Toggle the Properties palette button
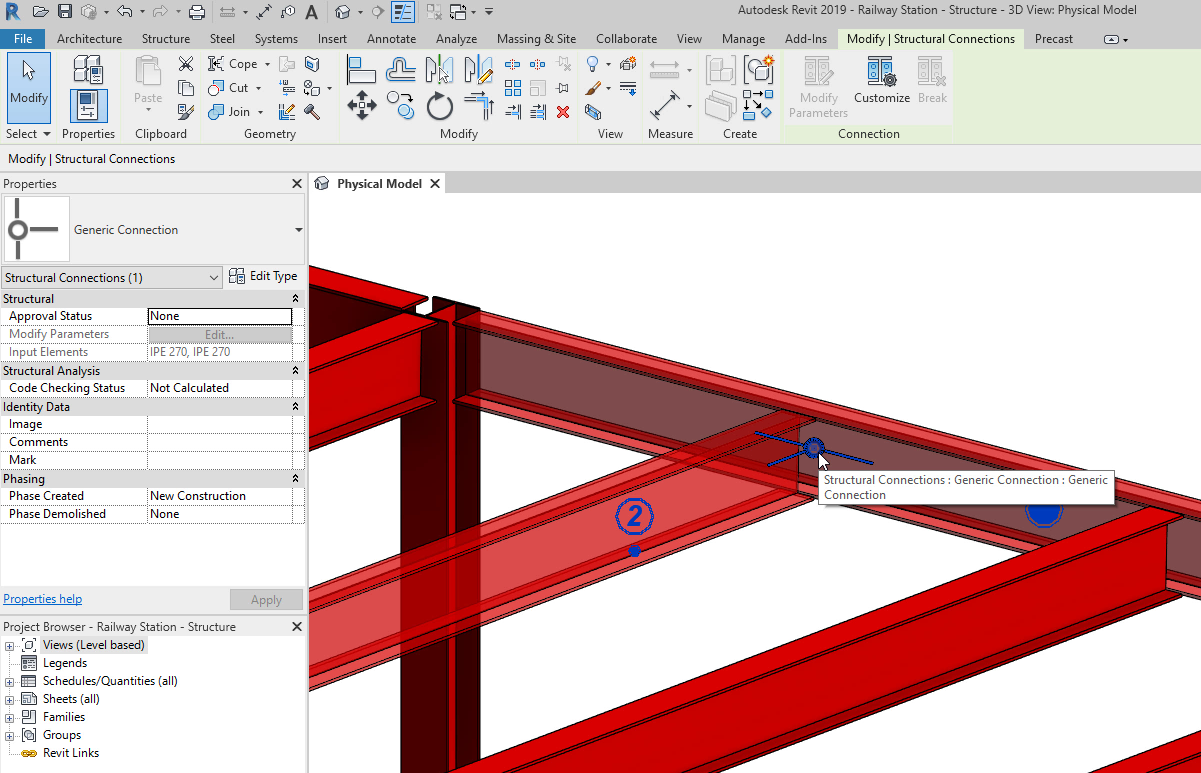Screen dimensions: 1201x773 tap(88, 106)
